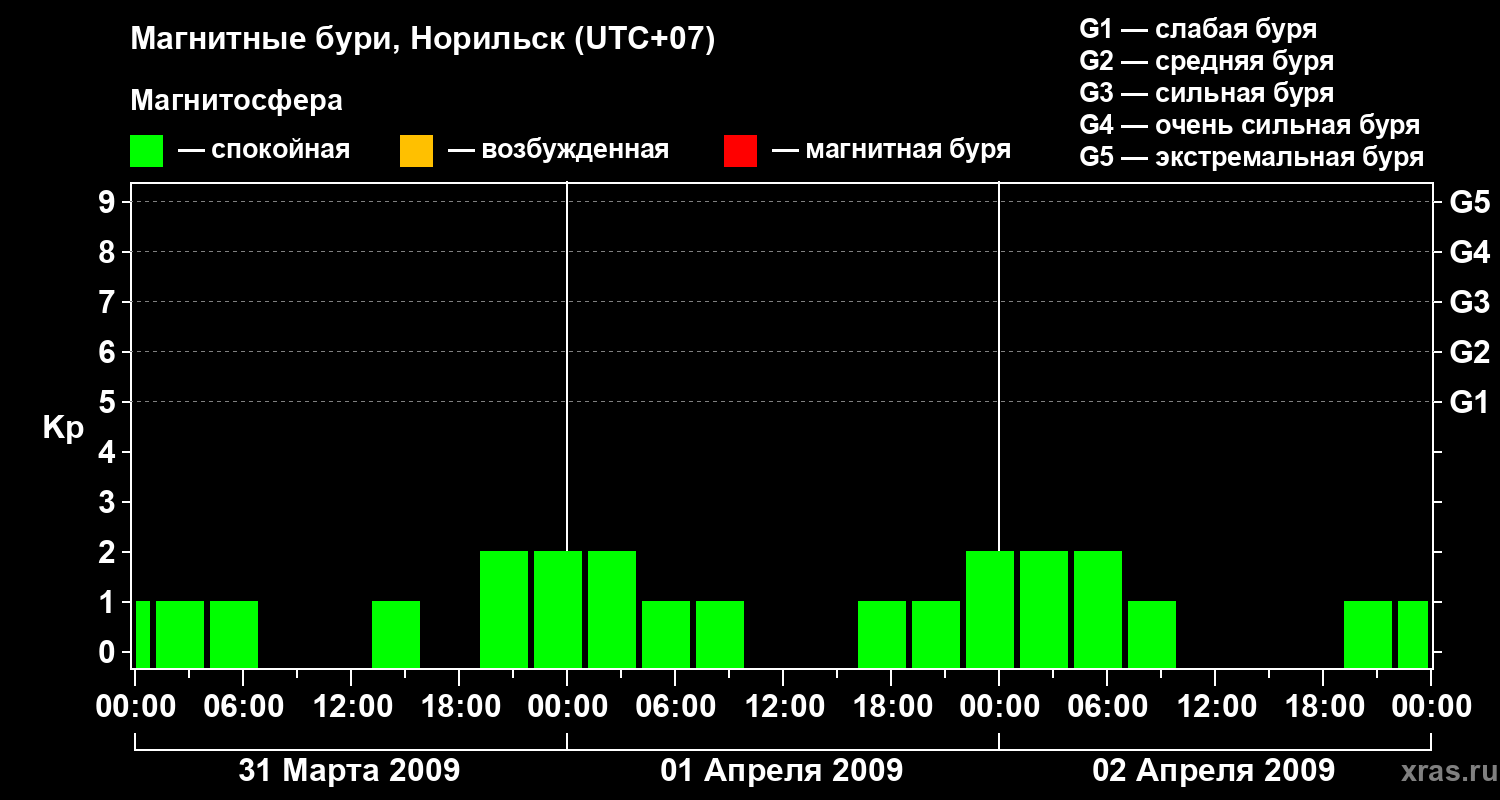Image resolution: width=1500 pixels, height=800 pixels.
Task: Click the 12:00 tick label under 01 Апреля
Action: 783,706
